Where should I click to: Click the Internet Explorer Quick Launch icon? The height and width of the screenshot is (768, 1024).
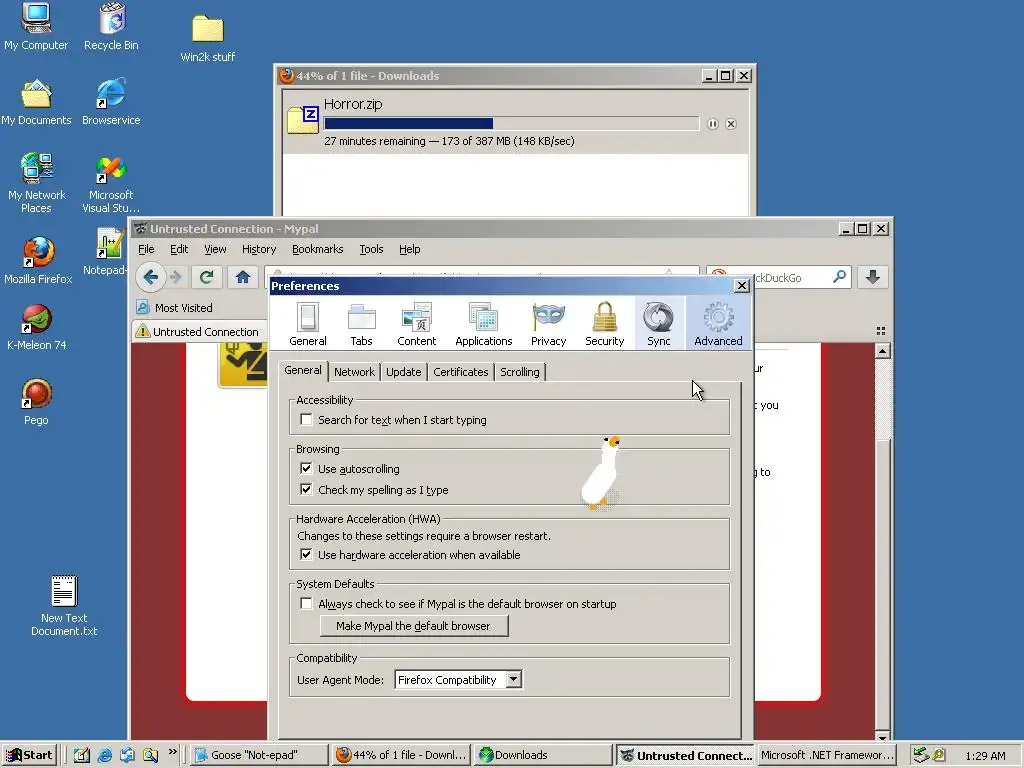(x=104, y=755)
